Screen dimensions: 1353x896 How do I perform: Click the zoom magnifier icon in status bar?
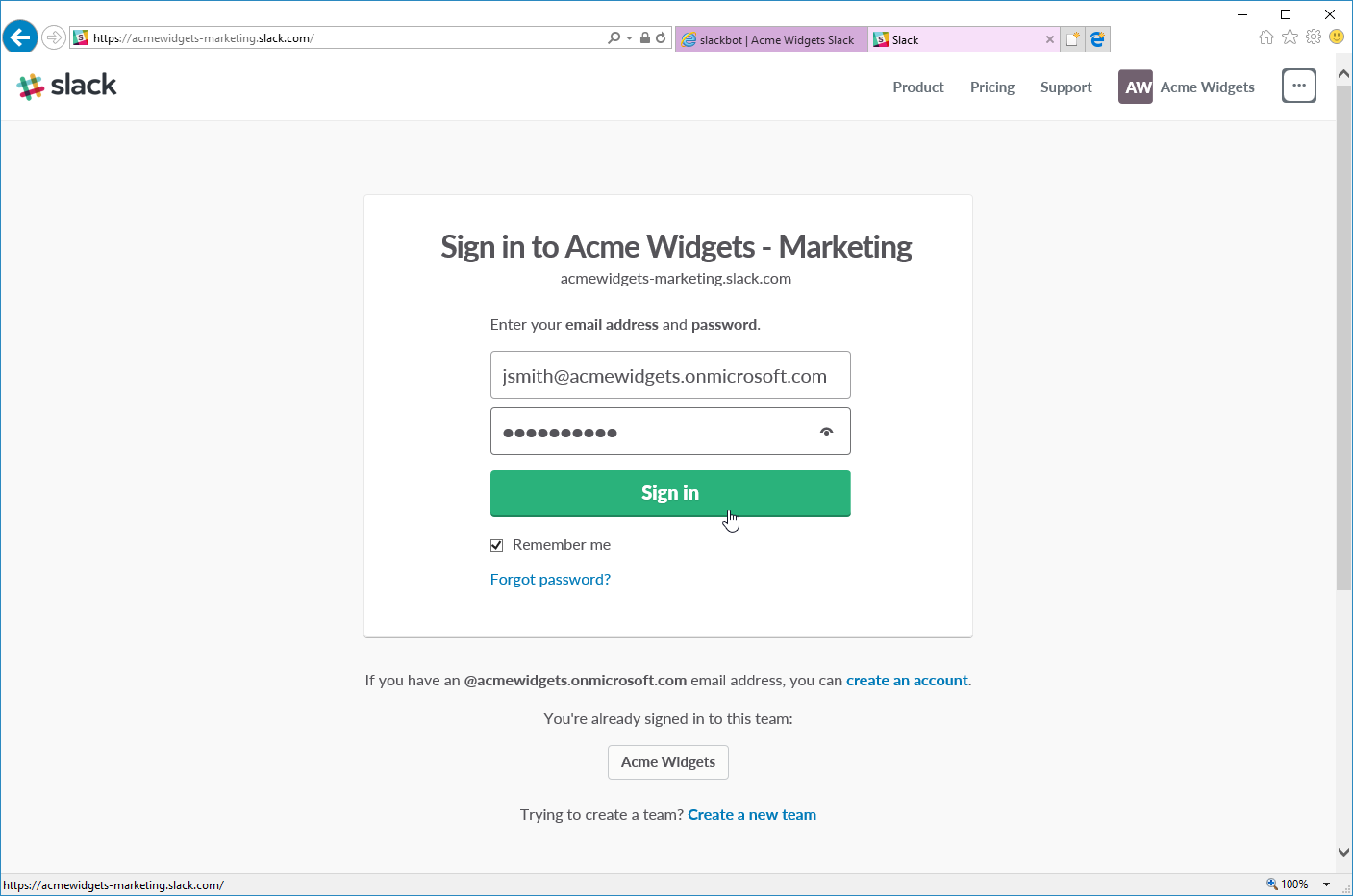coord(1272,884)
